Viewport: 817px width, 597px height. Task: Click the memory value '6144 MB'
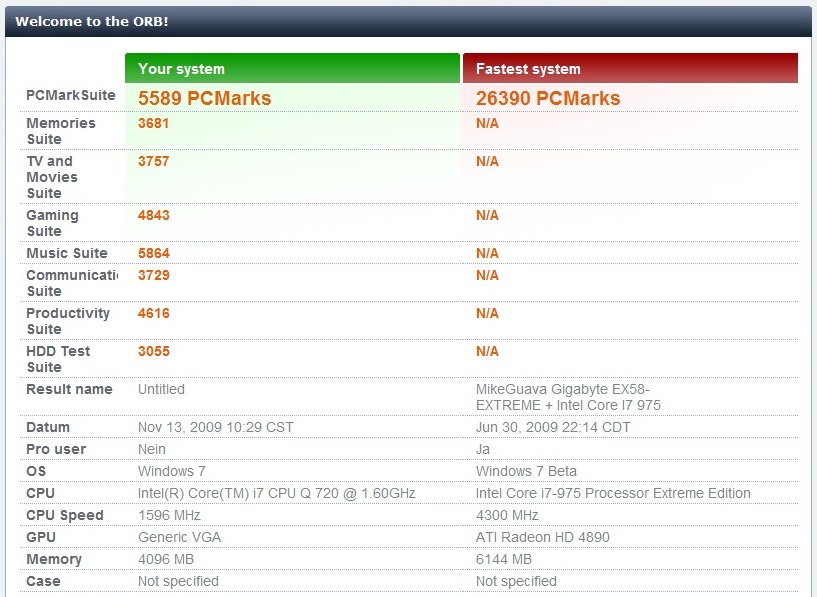pyautogui.click(x=503, y=559)
